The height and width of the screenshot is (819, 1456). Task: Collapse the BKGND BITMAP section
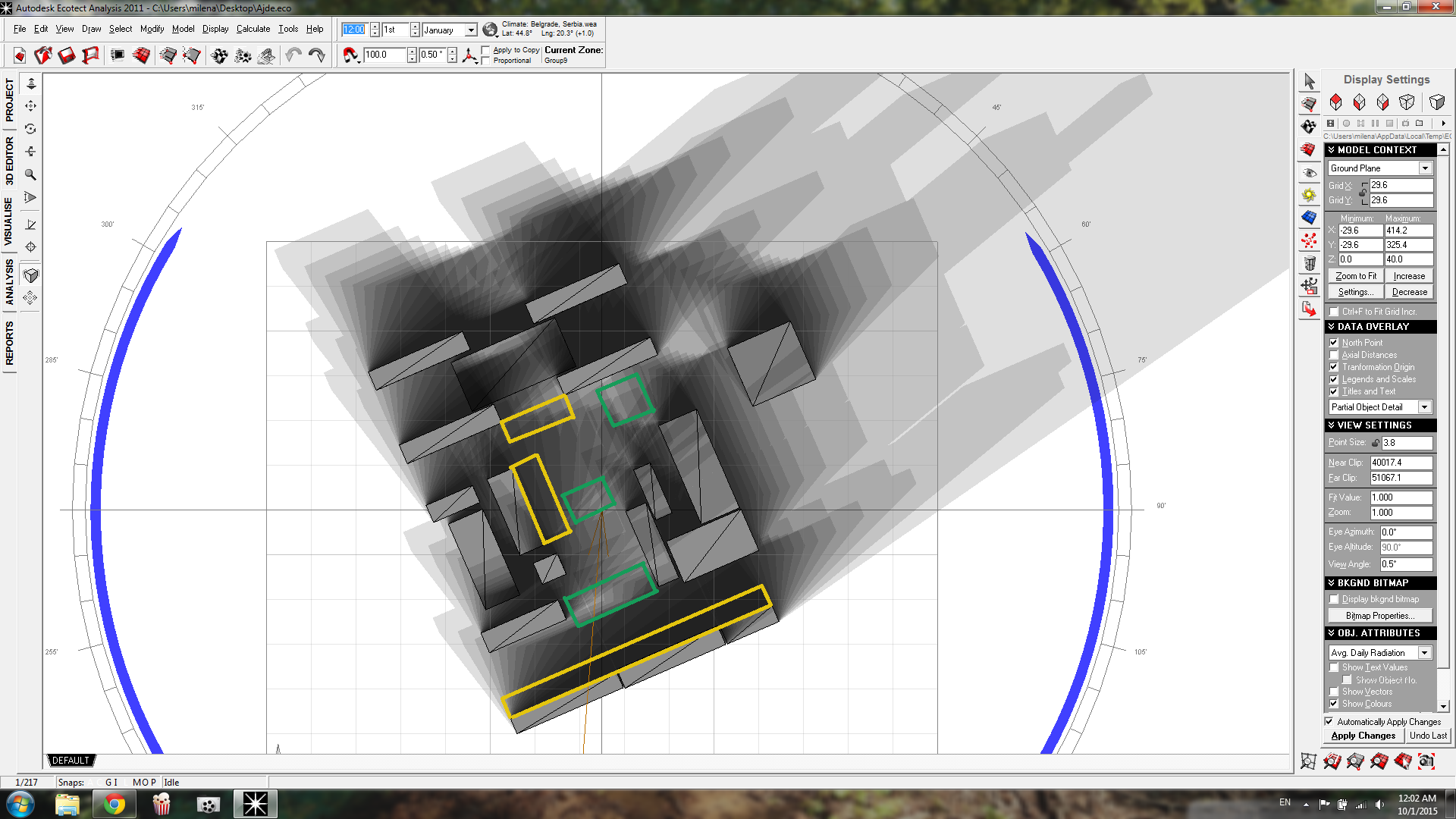(1380, 583)
